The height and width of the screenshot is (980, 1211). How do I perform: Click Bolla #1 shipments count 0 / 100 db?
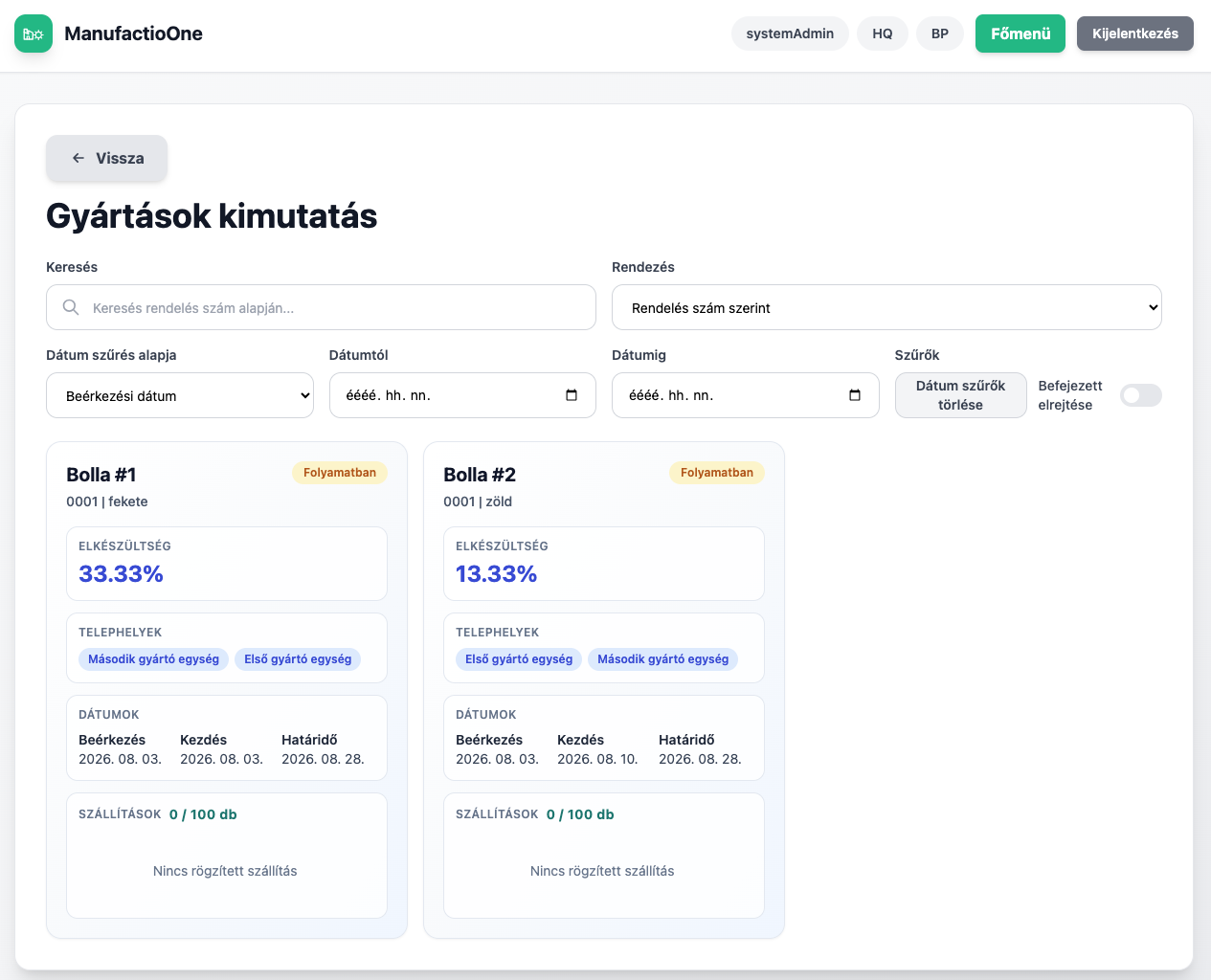click(x=203, y=814)
